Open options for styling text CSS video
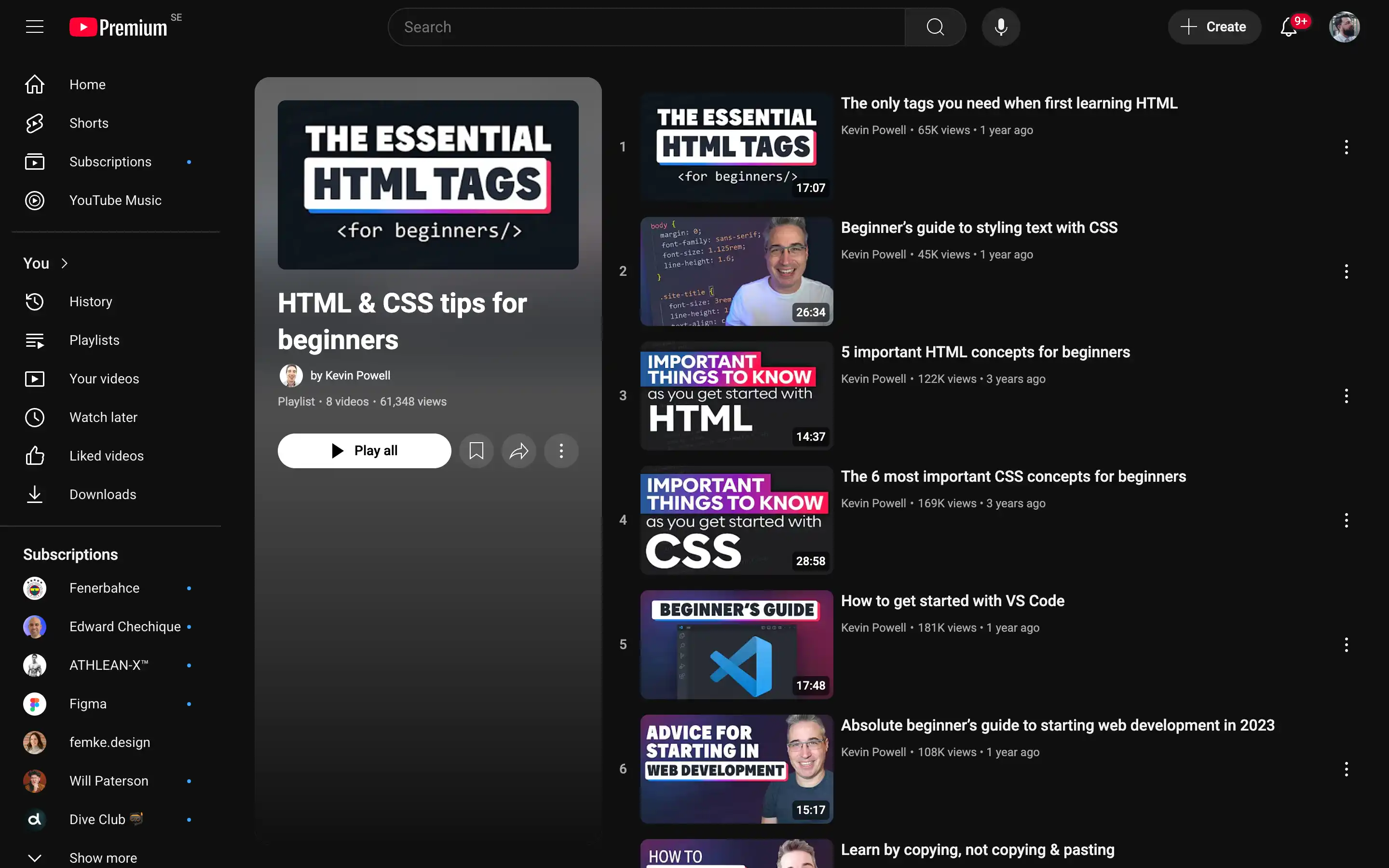 [x=1346, y=271]
